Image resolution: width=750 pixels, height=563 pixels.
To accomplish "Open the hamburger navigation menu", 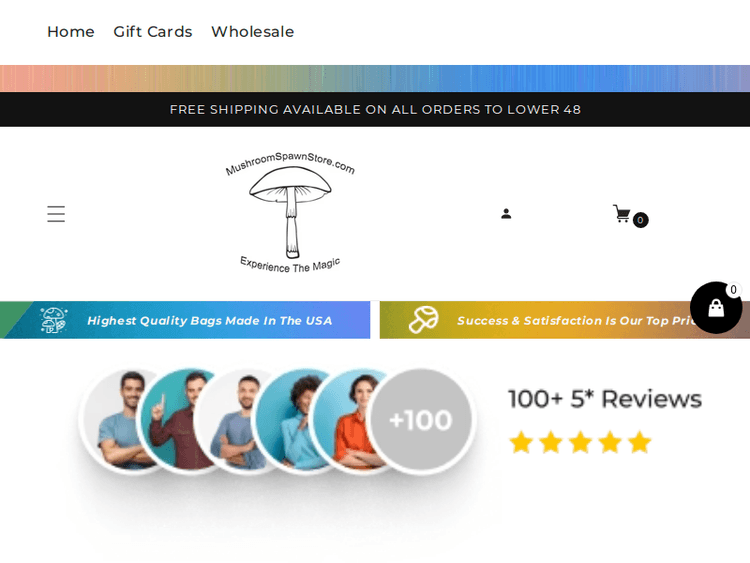I will tap(56, 214).
